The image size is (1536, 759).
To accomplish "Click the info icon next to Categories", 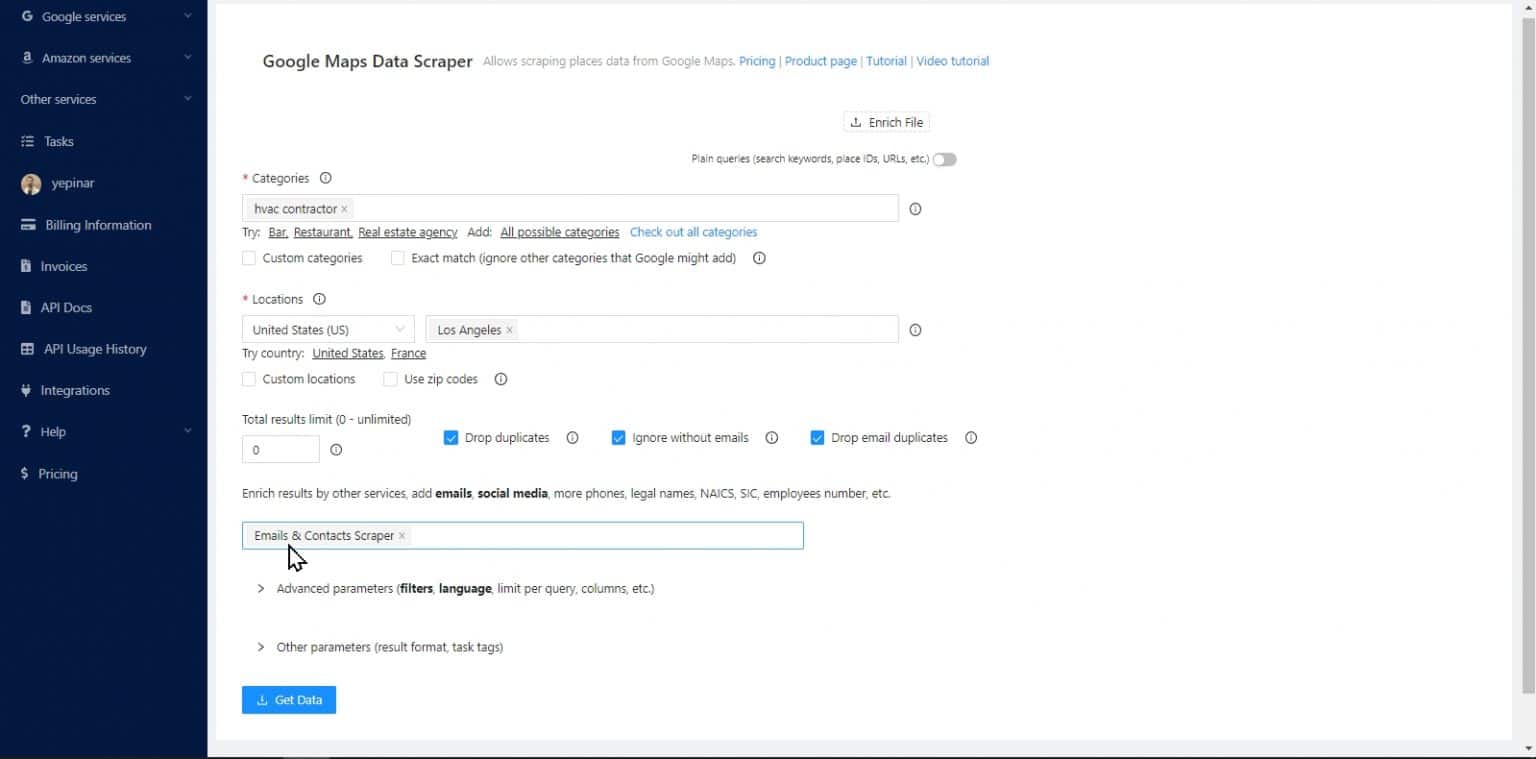I will [x=325, y=177].
